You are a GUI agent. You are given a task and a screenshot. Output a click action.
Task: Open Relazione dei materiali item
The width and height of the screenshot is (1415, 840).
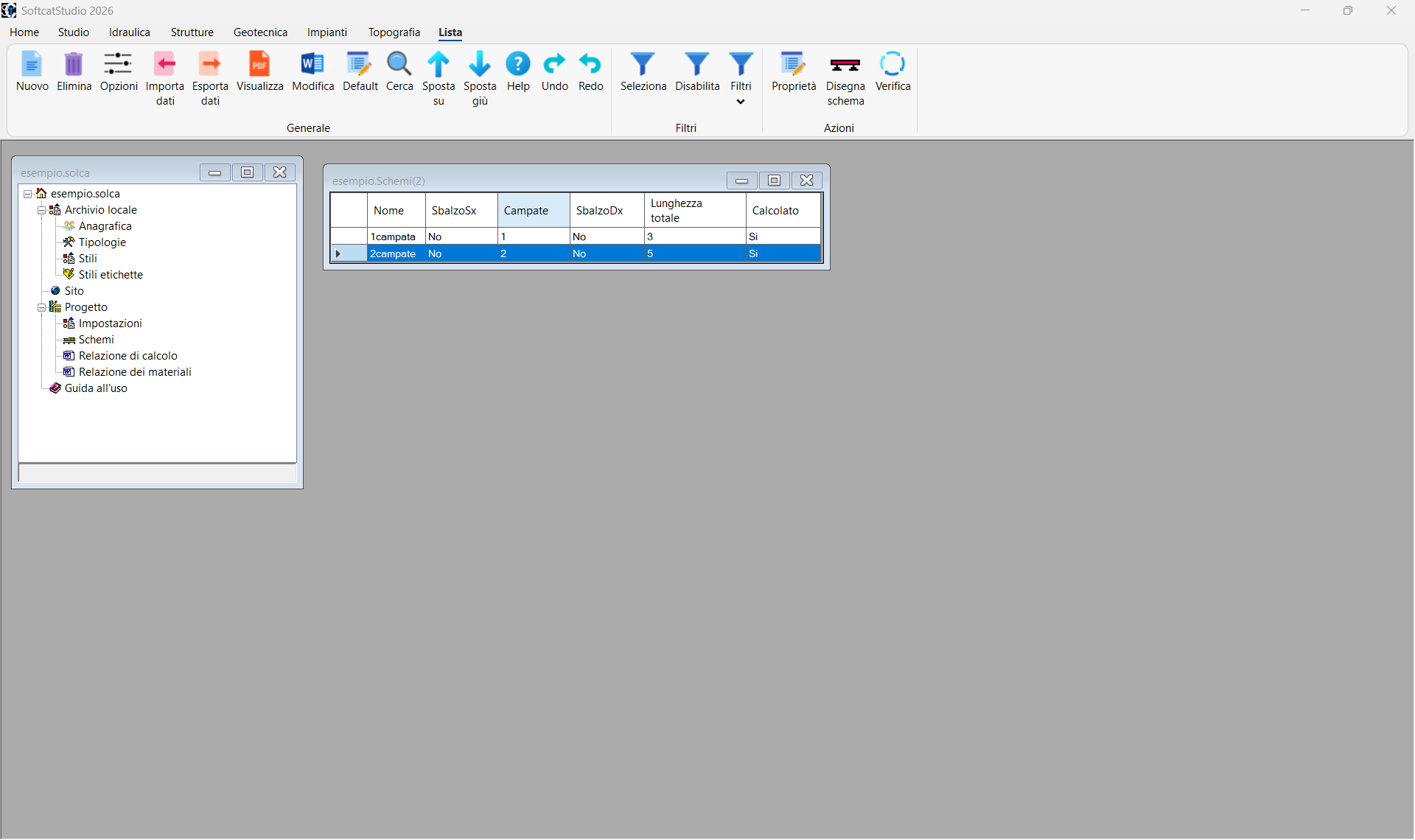coord(135,372)
